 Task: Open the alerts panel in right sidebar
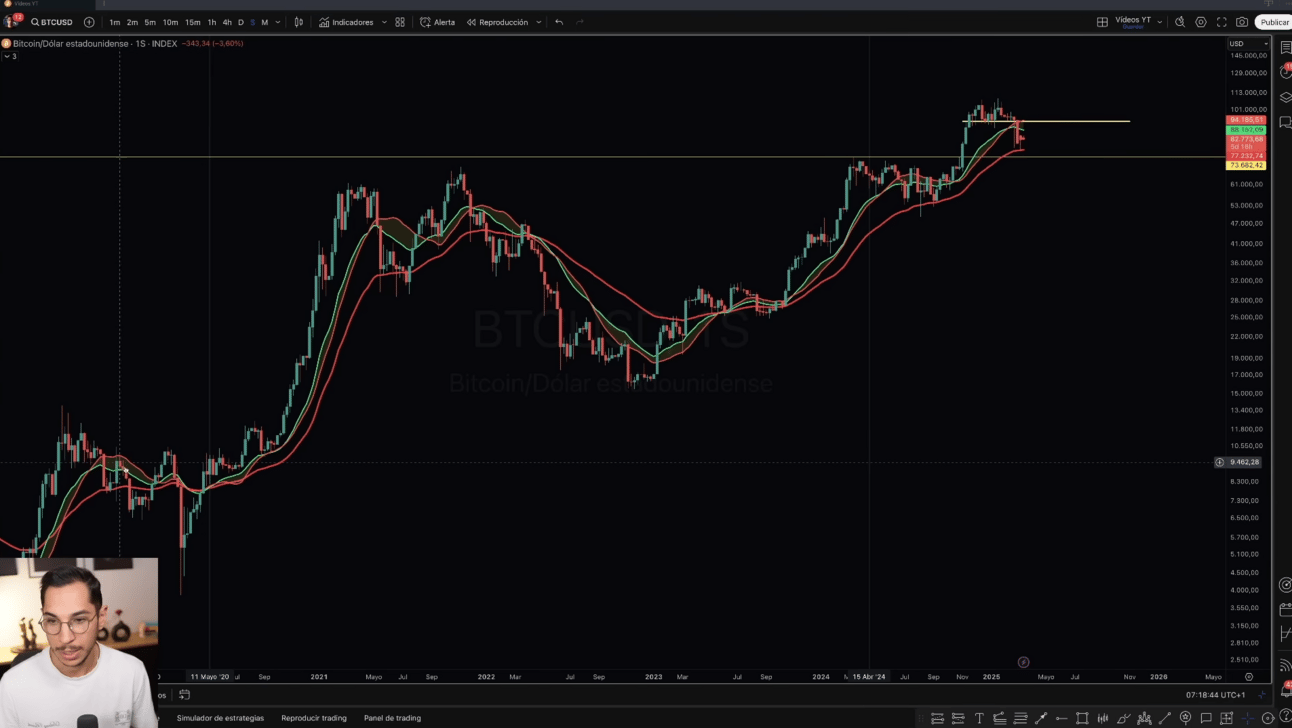[1285, 71]
